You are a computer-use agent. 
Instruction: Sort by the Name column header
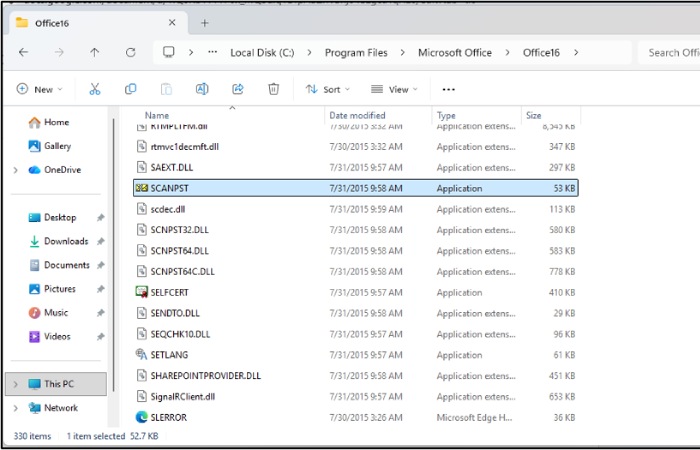[157, 116]
